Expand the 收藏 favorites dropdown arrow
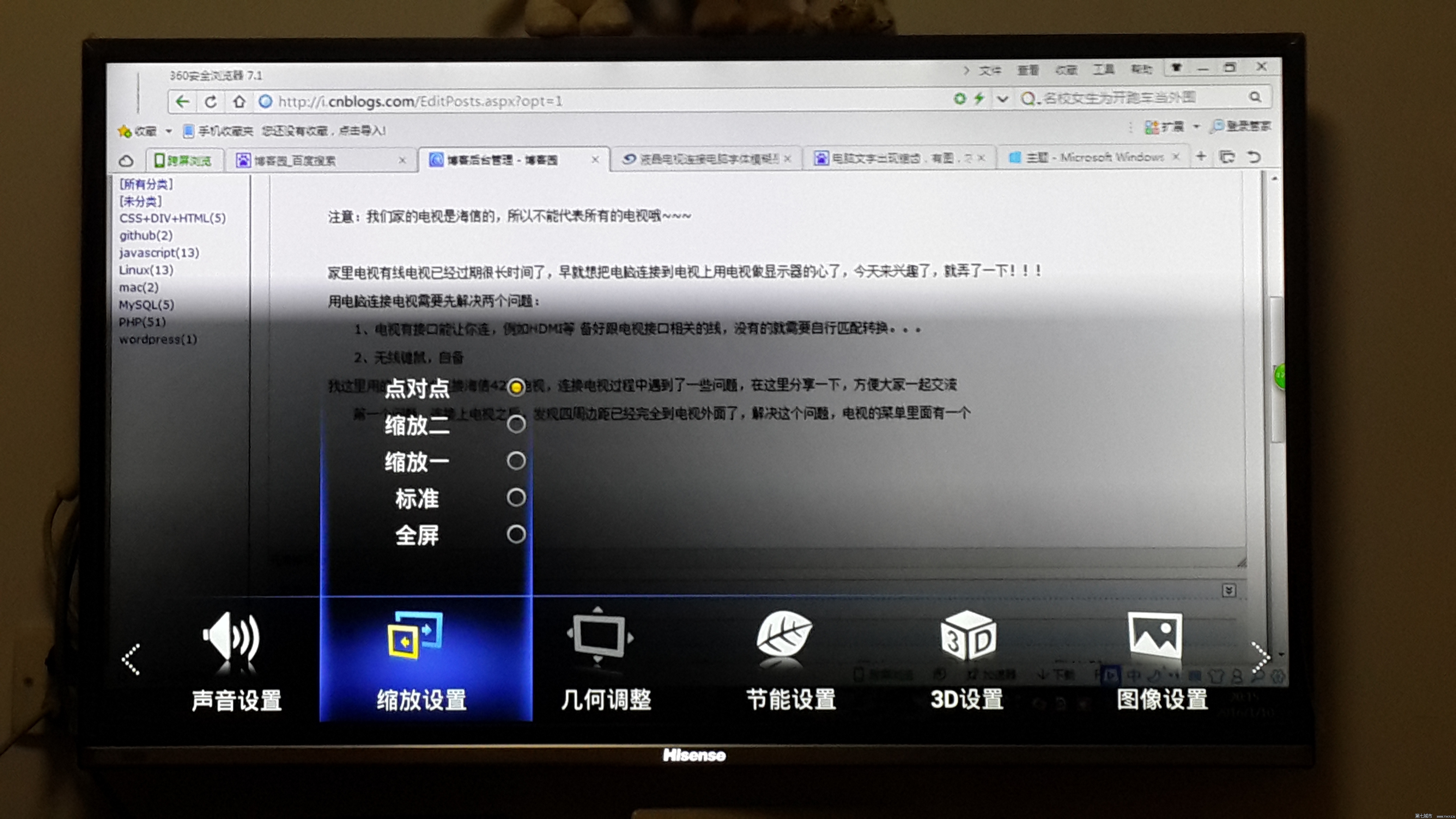This screenshot has height=819, width=1456. point(169,131)
